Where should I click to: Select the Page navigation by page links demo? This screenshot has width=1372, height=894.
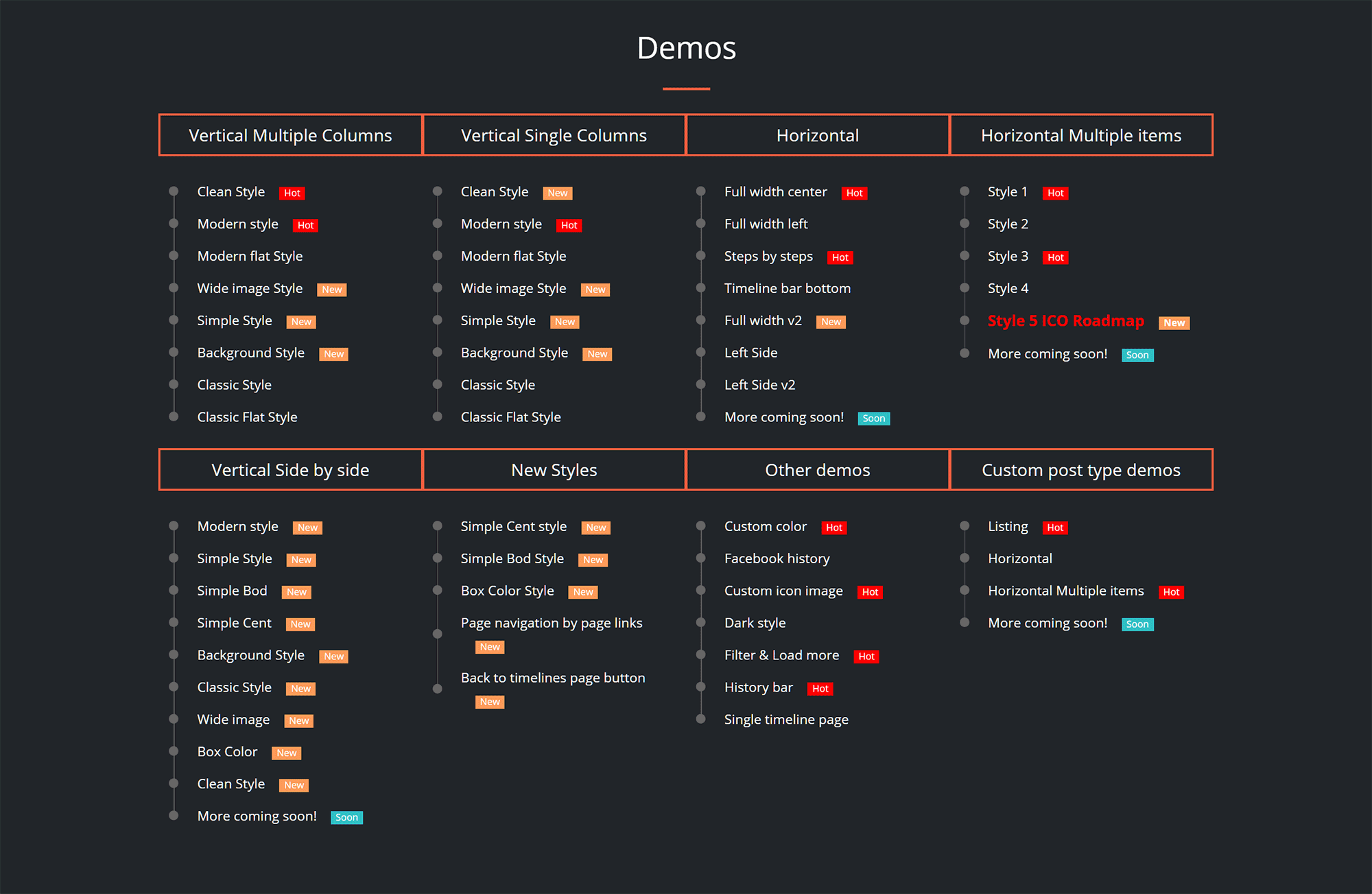551,623
